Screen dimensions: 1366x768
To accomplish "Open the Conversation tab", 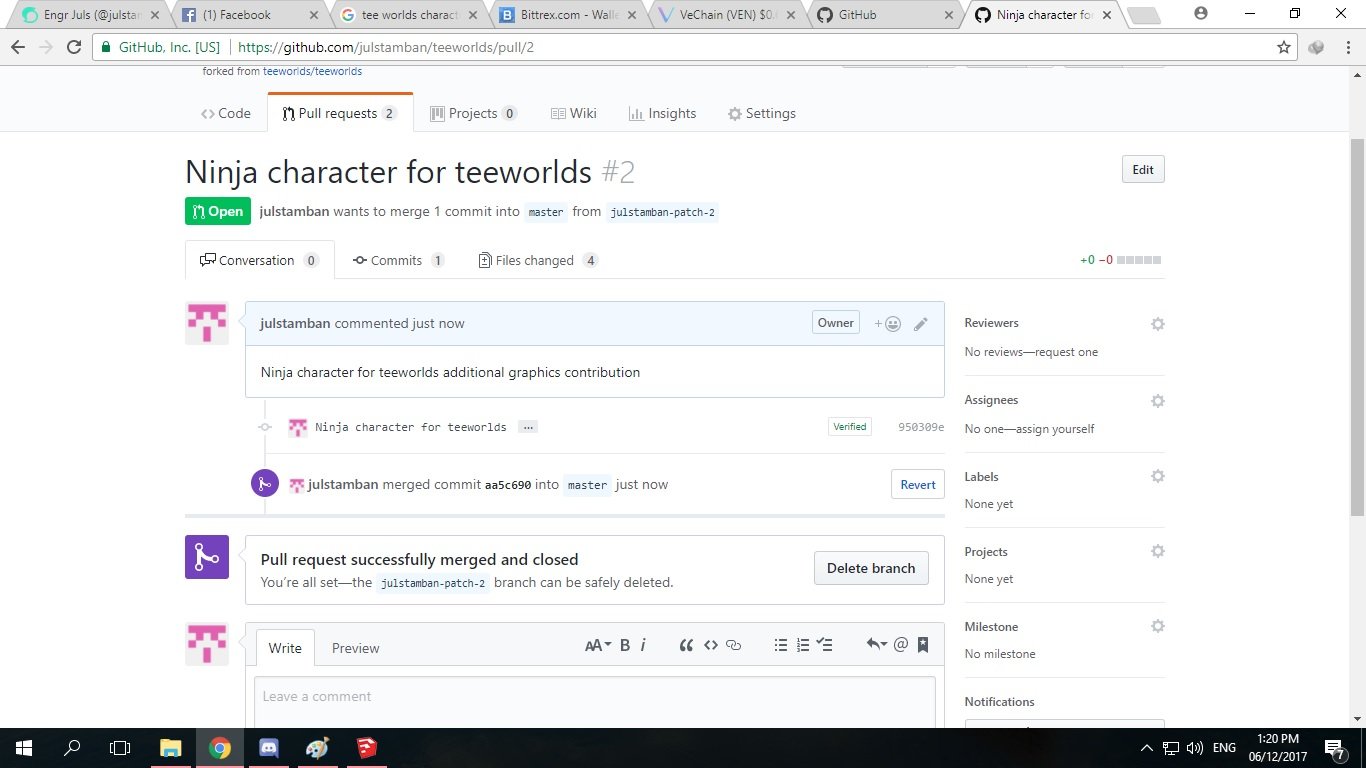I will pyautogui.click(x=259, y=260).
